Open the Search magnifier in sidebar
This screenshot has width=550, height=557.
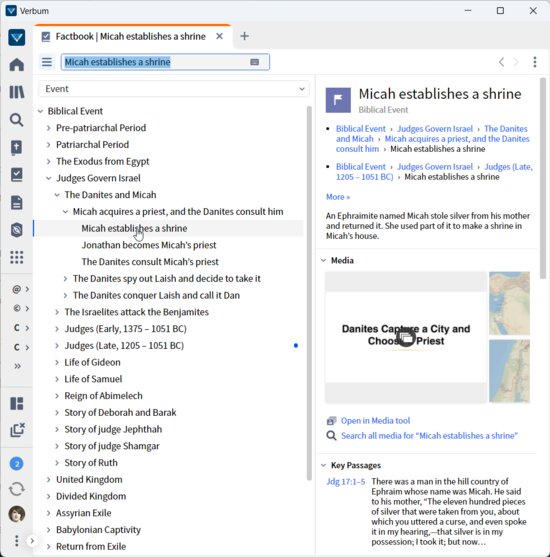point(17,120)
